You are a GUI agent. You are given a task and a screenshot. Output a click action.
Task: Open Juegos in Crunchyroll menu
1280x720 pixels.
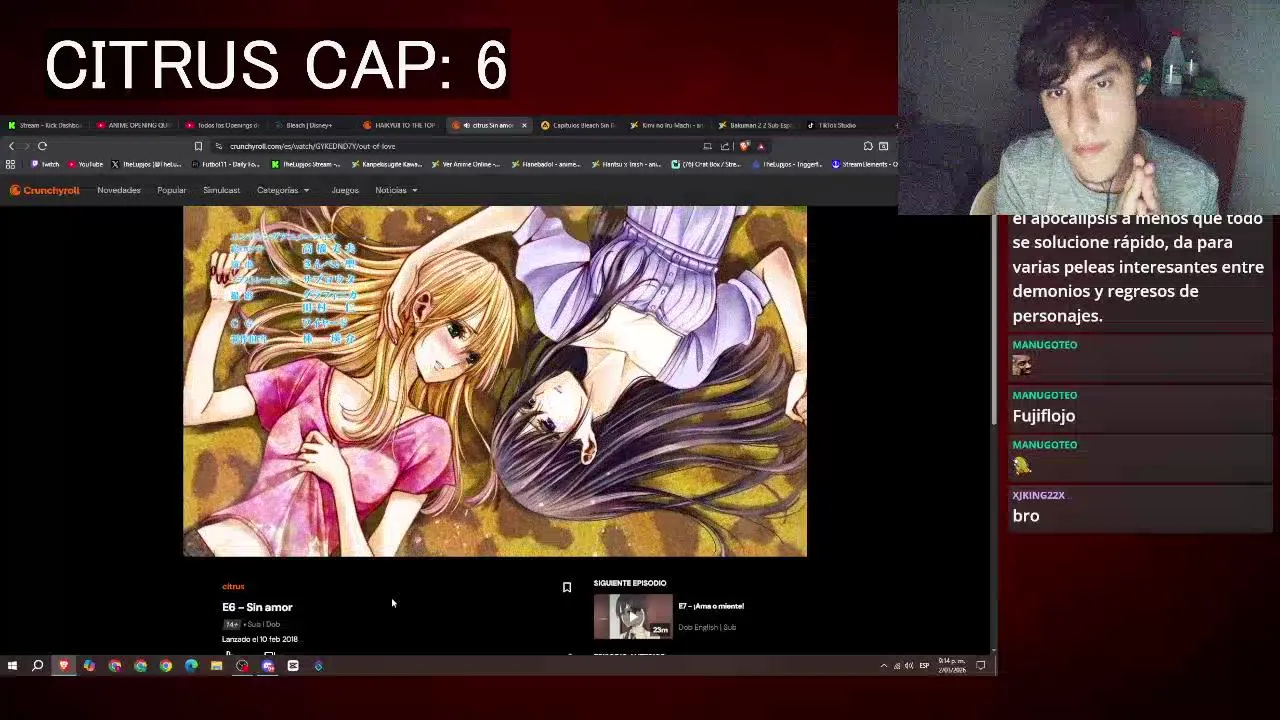tap(345, 190)
